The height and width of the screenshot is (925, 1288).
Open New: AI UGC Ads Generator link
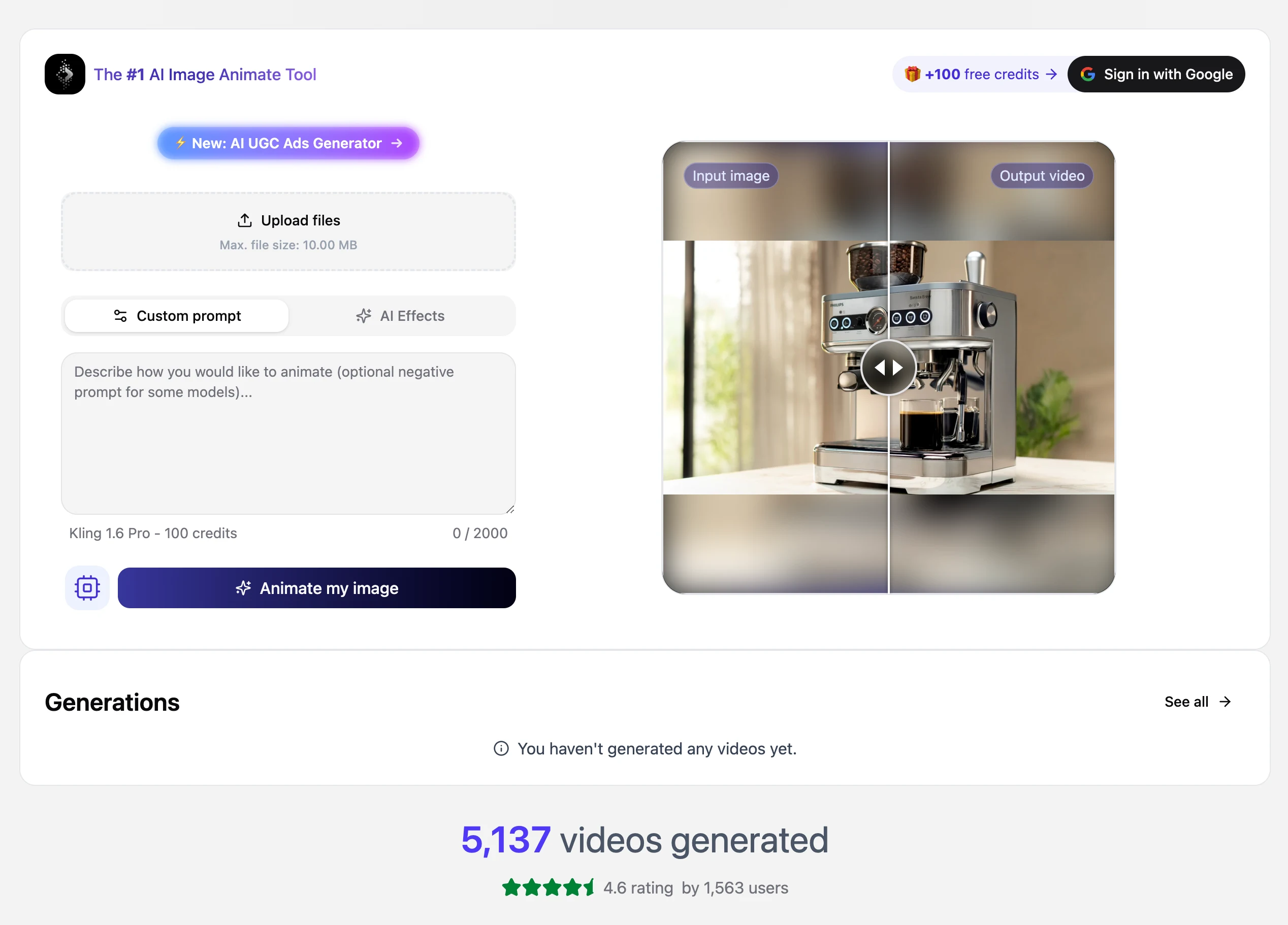(288, 143)
